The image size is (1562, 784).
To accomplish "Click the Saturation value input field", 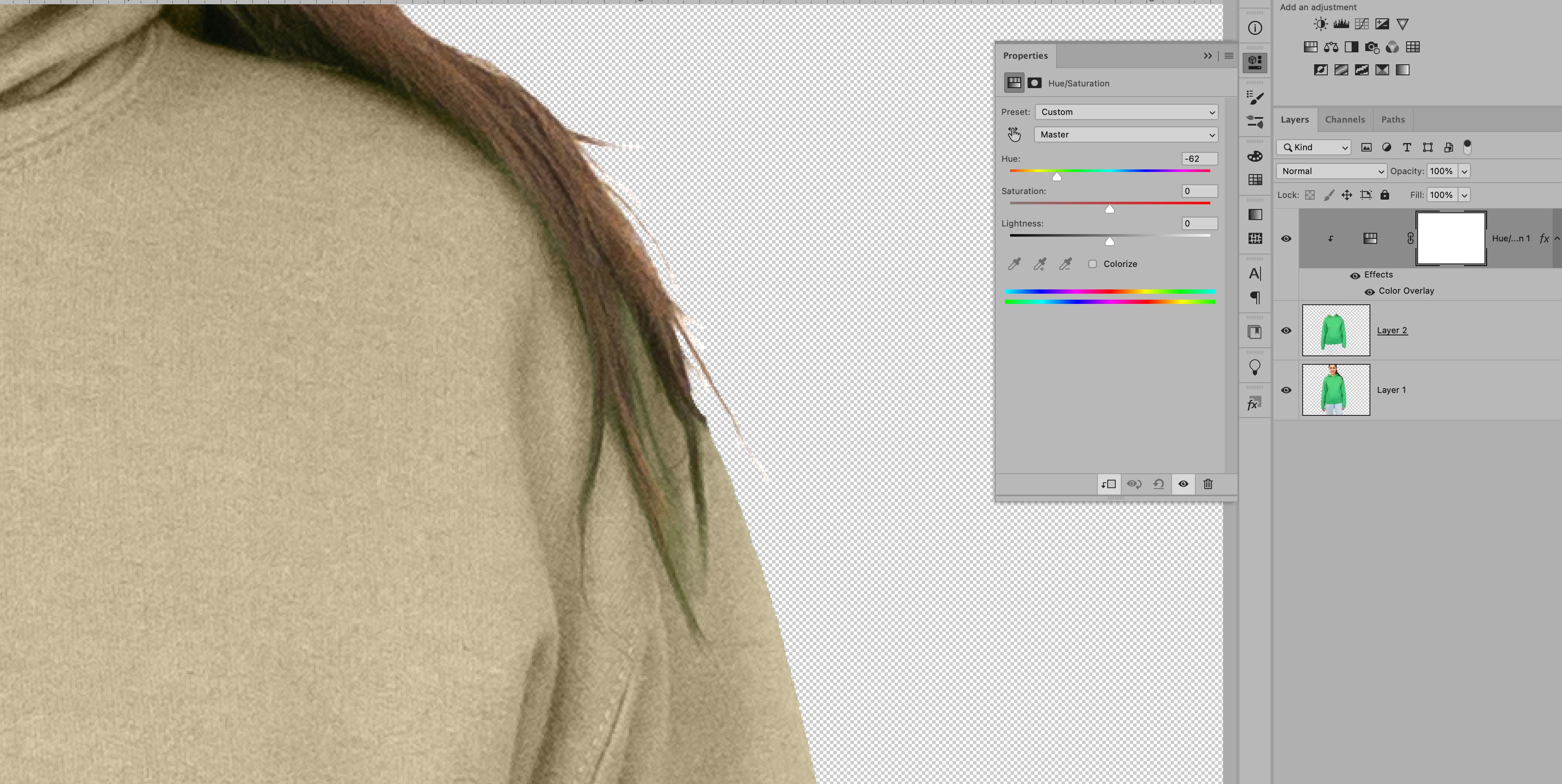I will click(1199, 192).
